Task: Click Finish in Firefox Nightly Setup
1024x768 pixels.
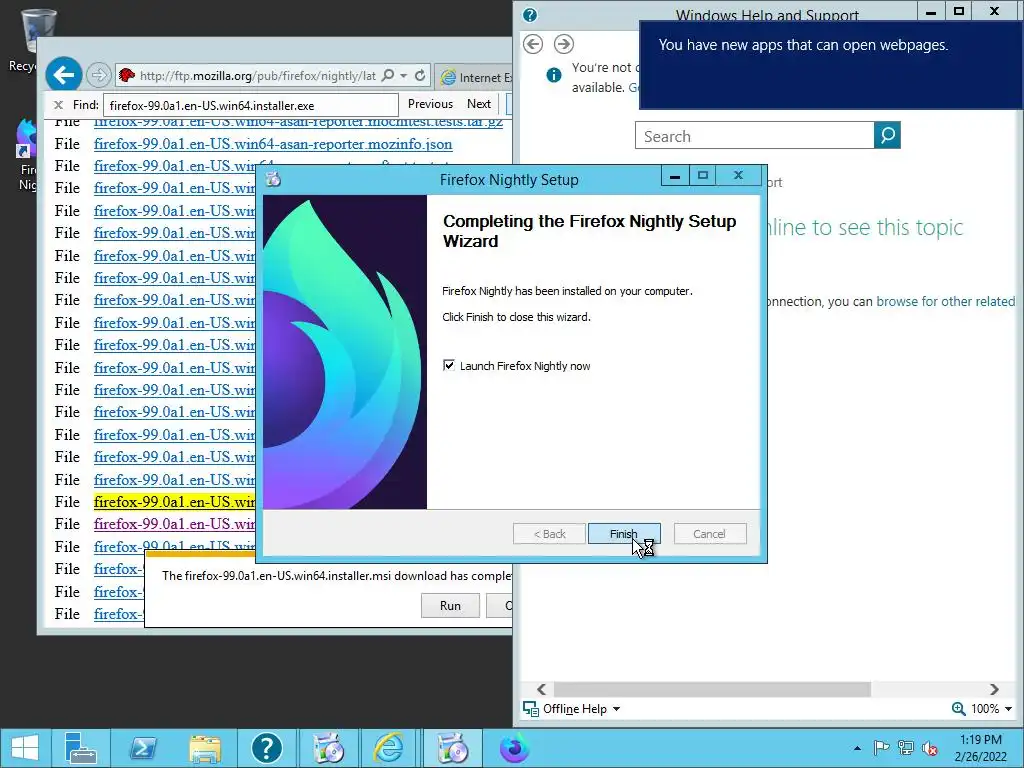Action: [x=624, y=534]
